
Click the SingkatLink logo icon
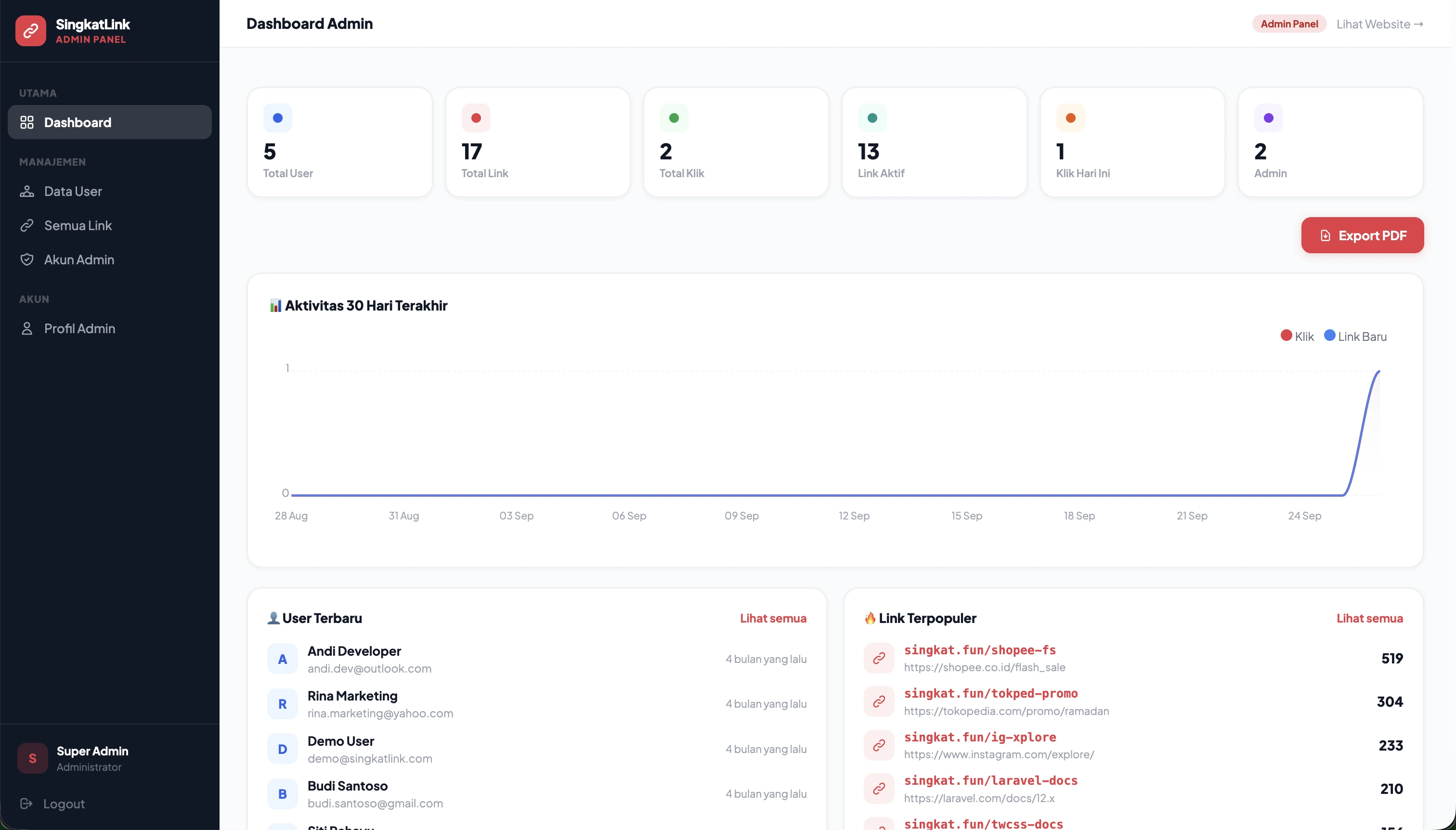[31, 31]
